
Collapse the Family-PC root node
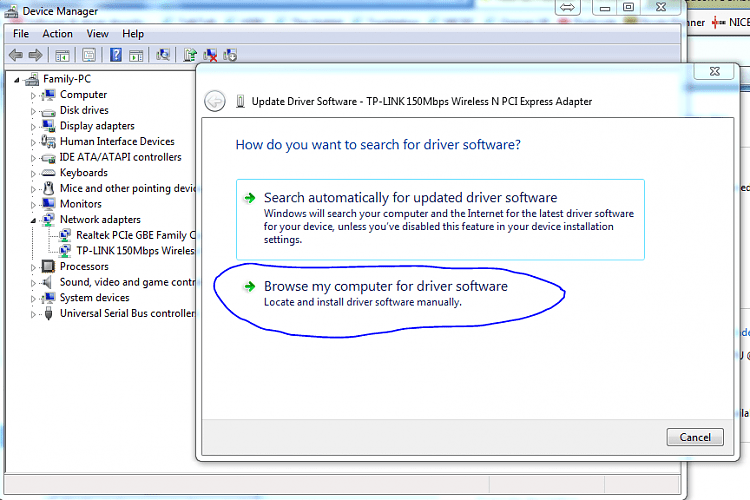(x=17, y=80)
